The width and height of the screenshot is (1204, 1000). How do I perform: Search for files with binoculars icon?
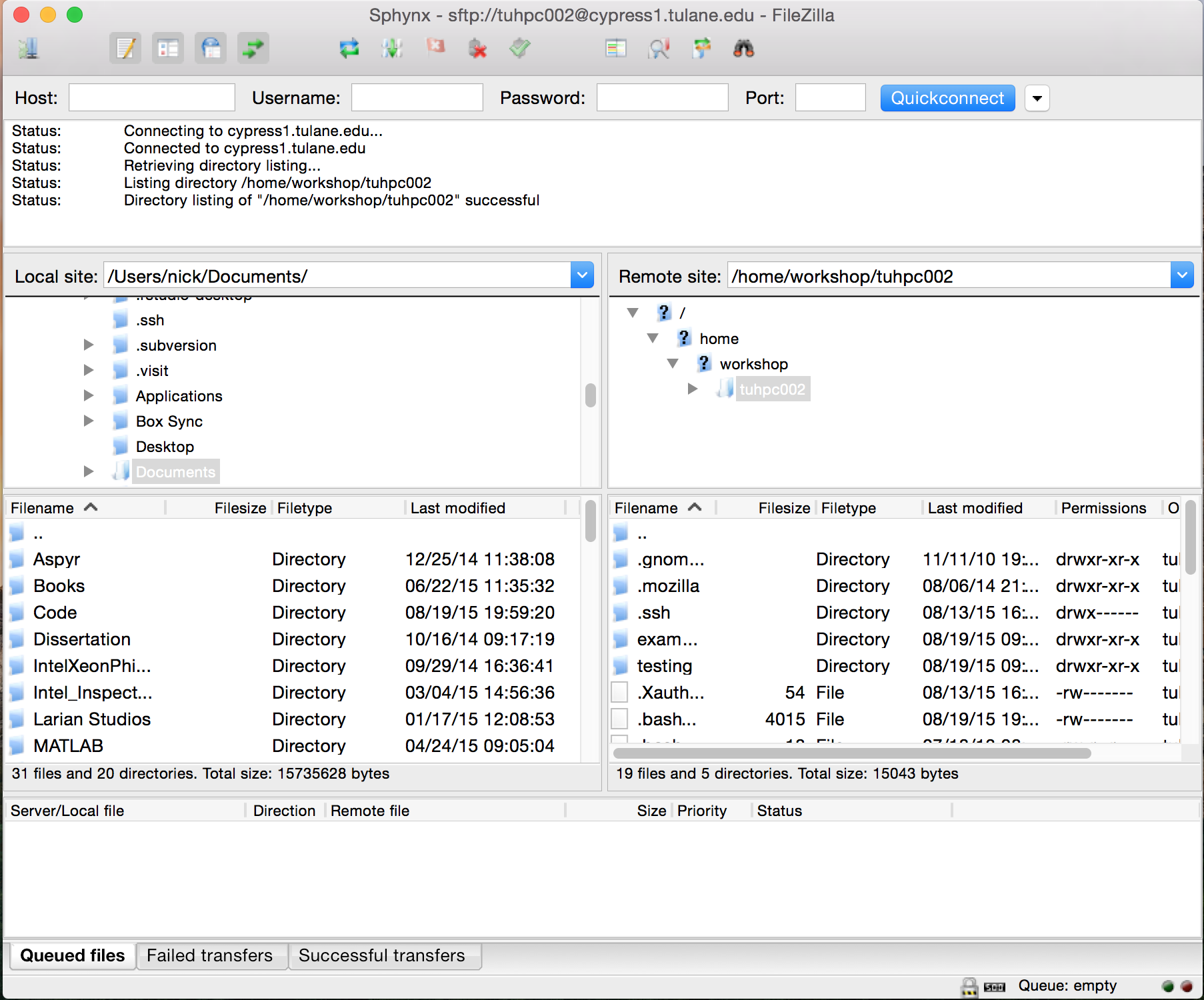pyautogui.click(x=744, y=49)
